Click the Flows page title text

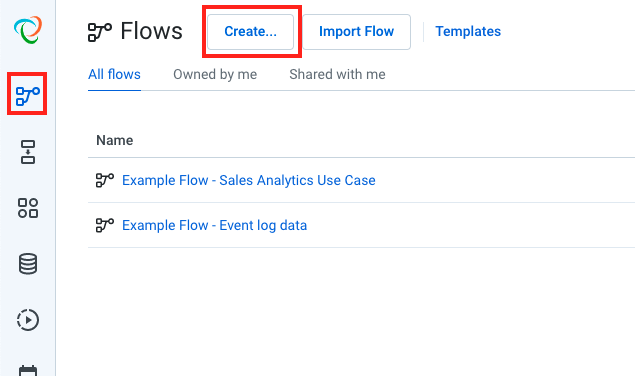[152, 31]
